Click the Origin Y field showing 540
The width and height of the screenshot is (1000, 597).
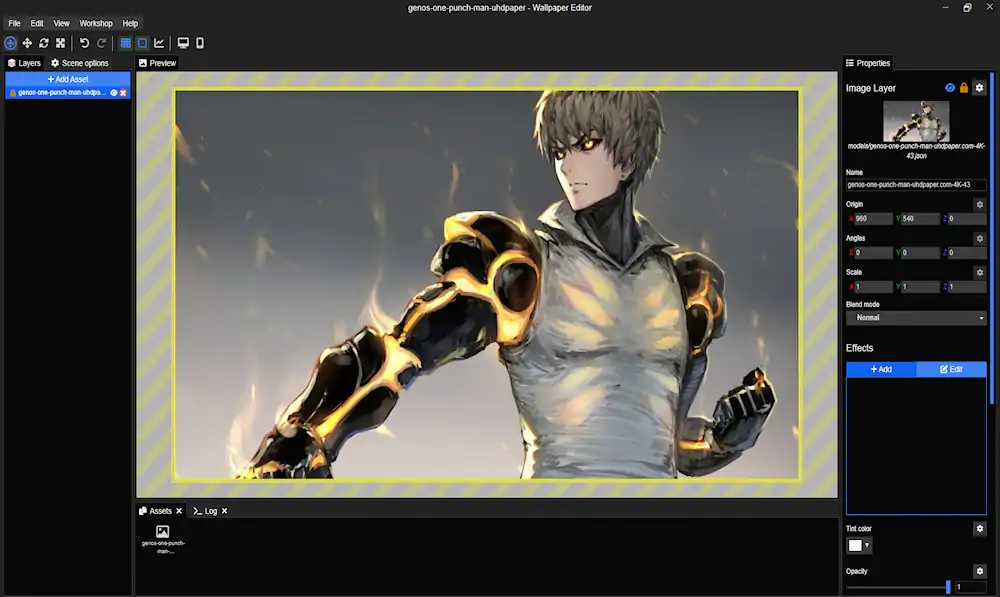tap(920, 219)
